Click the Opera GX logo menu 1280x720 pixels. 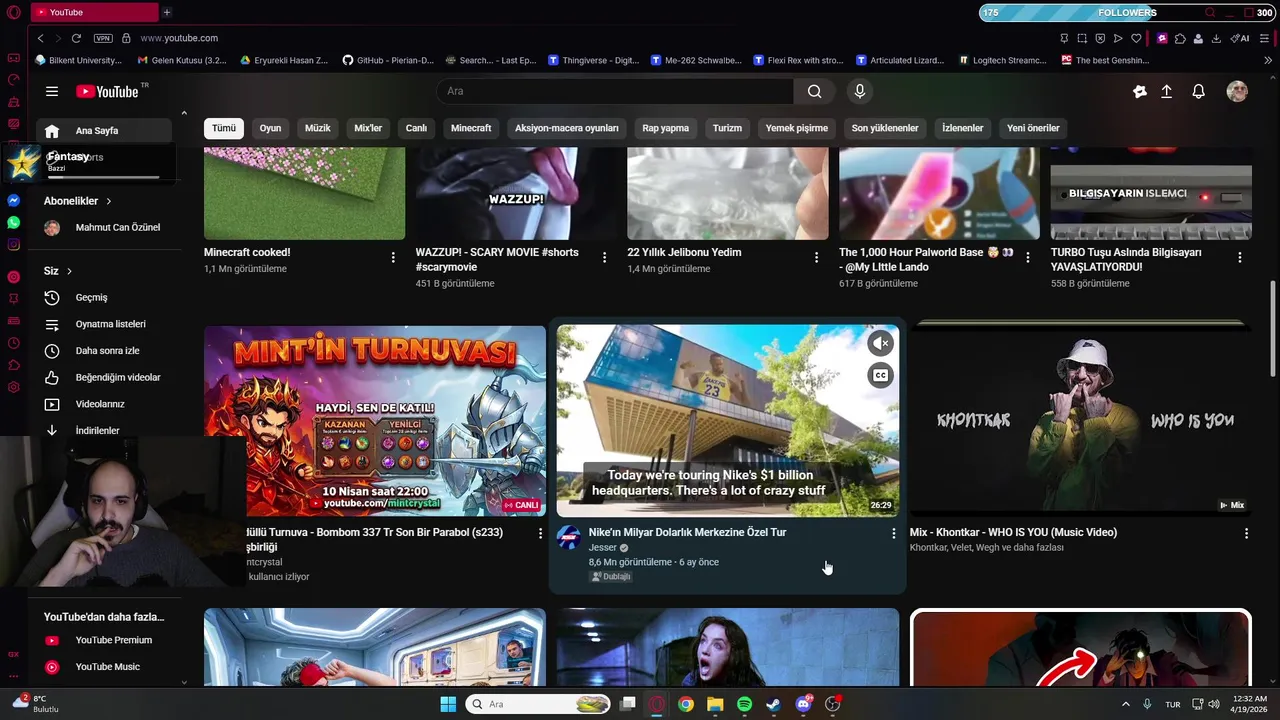tap(13, 12)
